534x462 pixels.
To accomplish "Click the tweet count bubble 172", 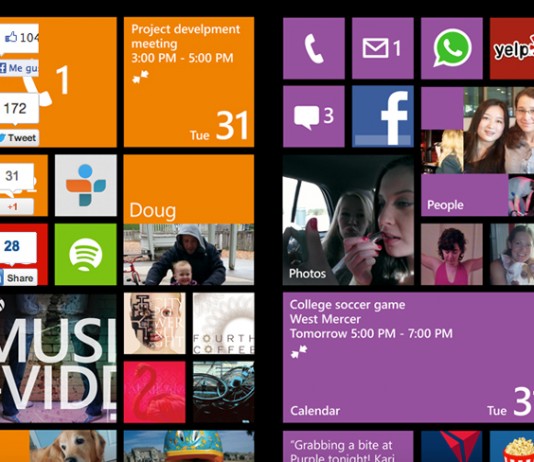I will 19,109.
